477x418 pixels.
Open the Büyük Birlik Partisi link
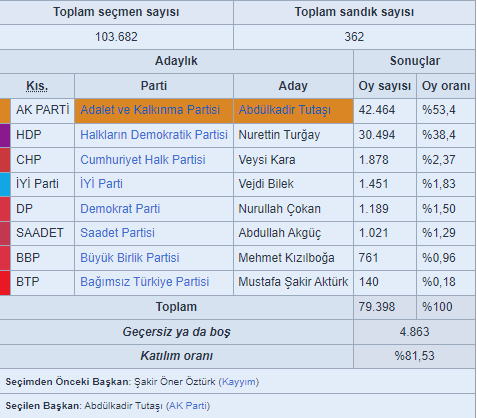pos(130,258)
